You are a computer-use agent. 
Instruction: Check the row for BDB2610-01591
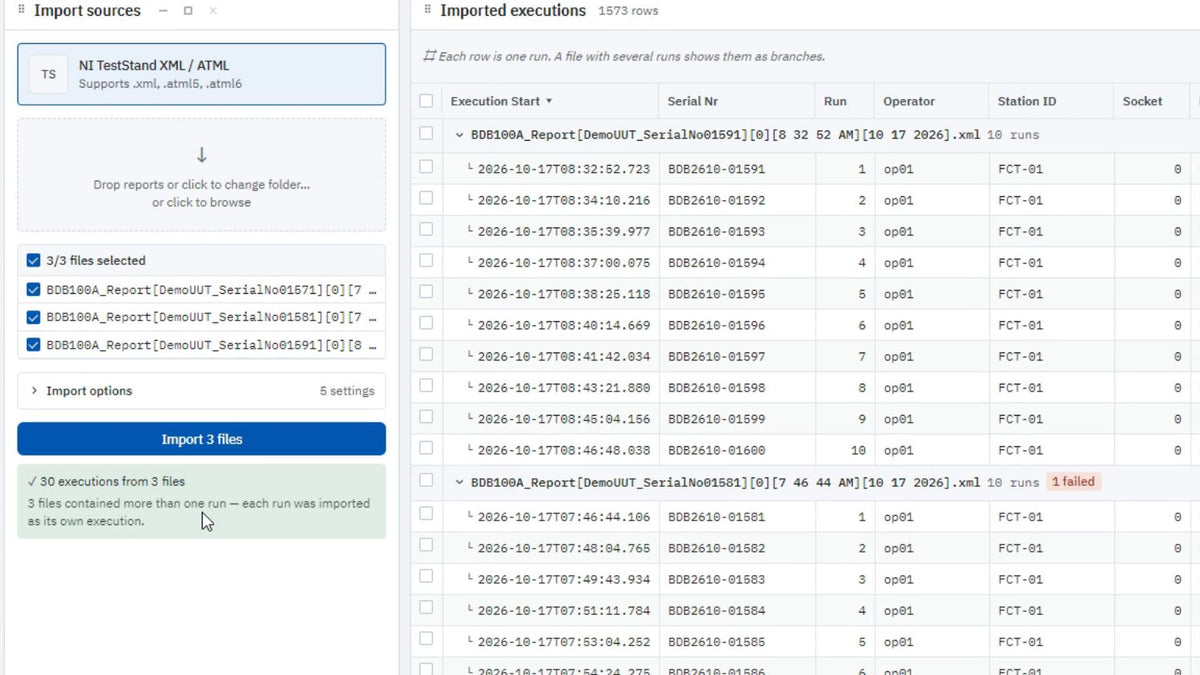[426, 168]
